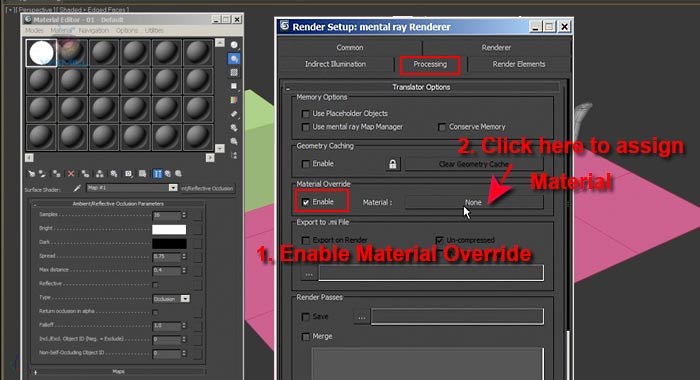
Task: Click the Material Override None button
Action: pos(474,202)
